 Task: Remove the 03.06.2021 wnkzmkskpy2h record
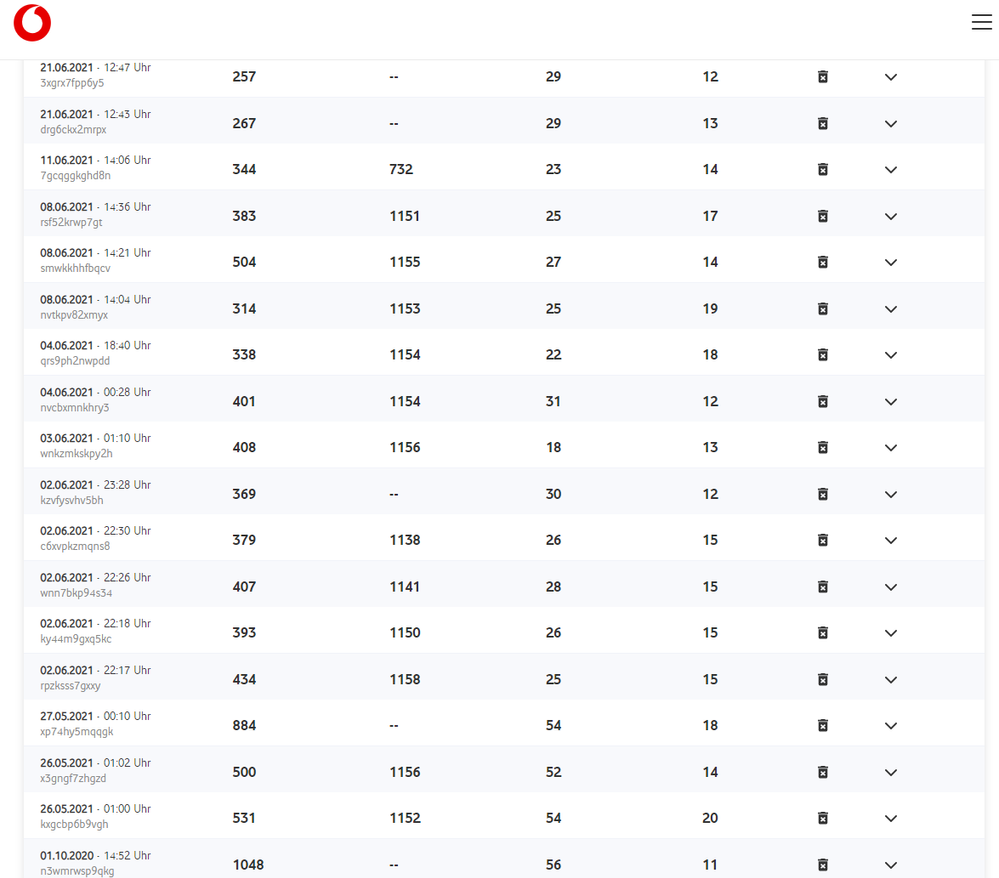(822, 447)
